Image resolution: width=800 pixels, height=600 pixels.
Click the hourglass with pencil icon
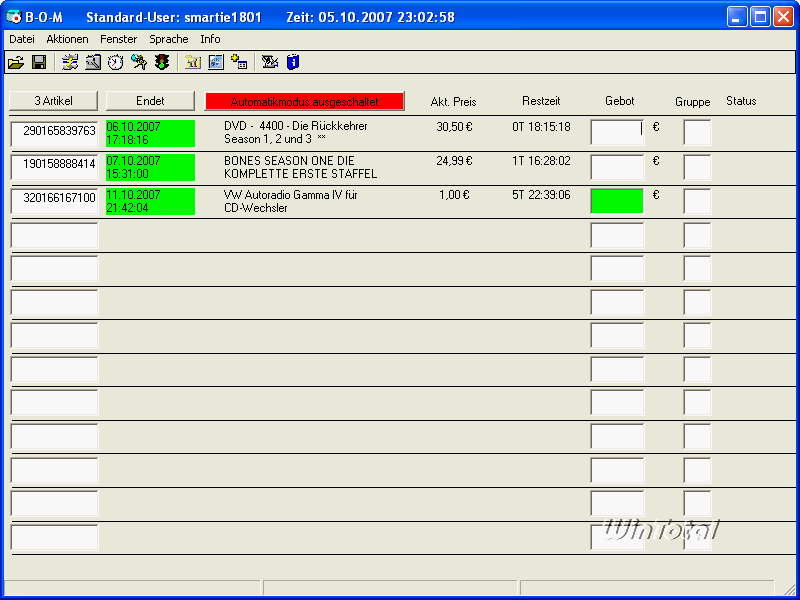click(270, 62)
